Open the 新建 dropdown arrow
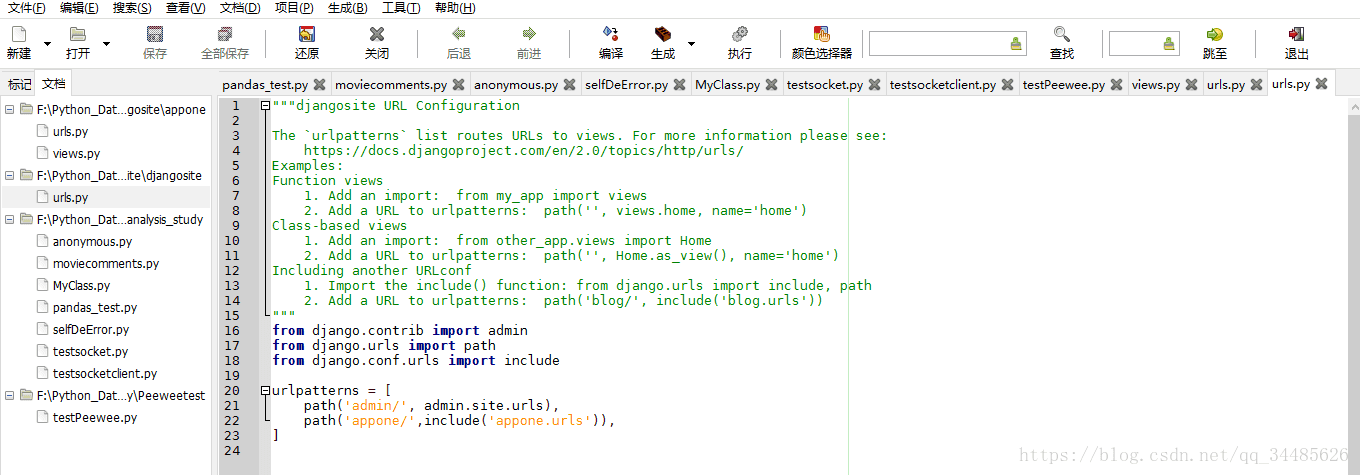The height and width of the screenshot is (475, 1360). click(46, 46)
